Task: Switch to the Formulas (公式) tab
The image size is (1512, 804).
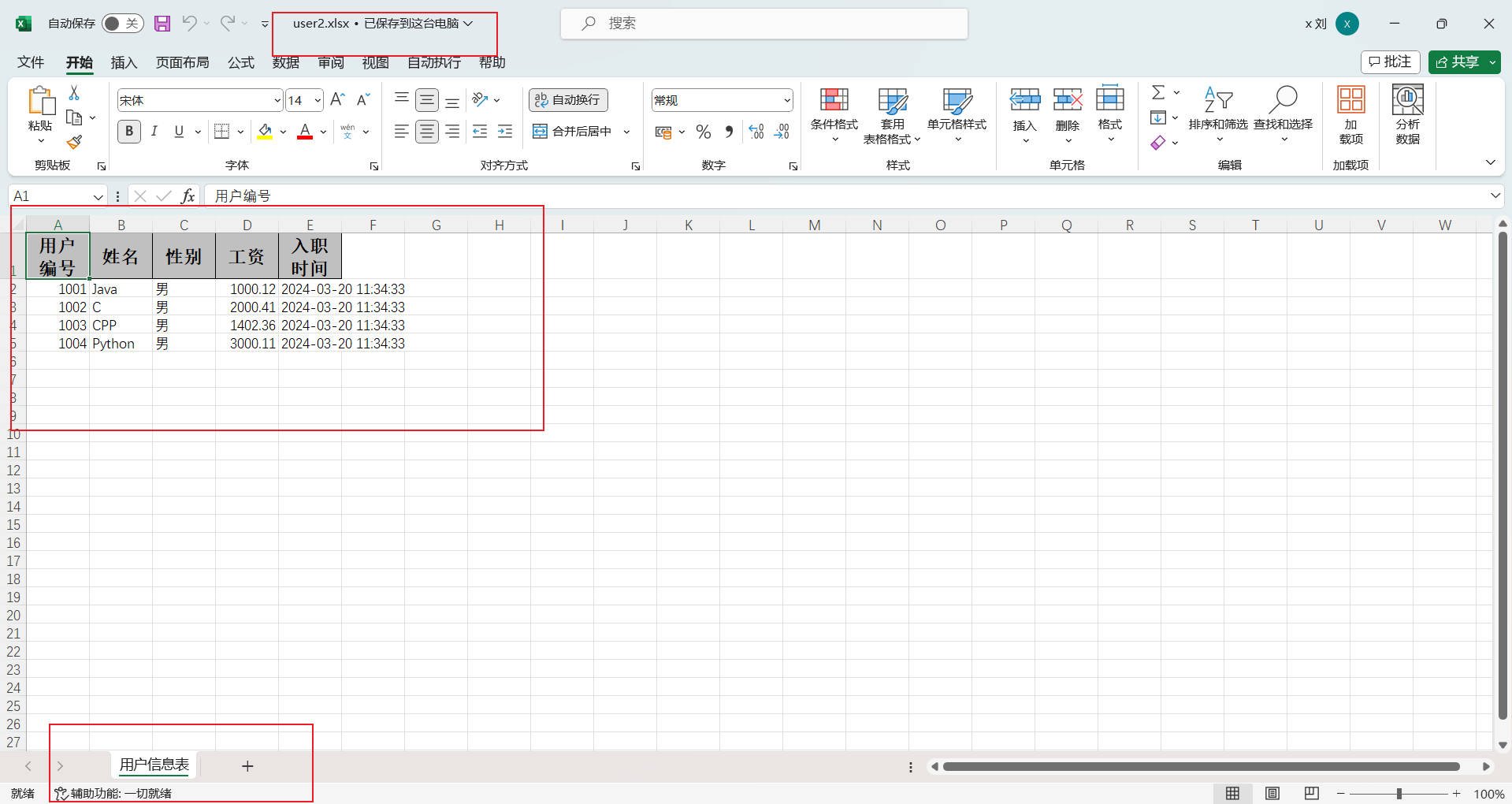Action: coord(241,62)
